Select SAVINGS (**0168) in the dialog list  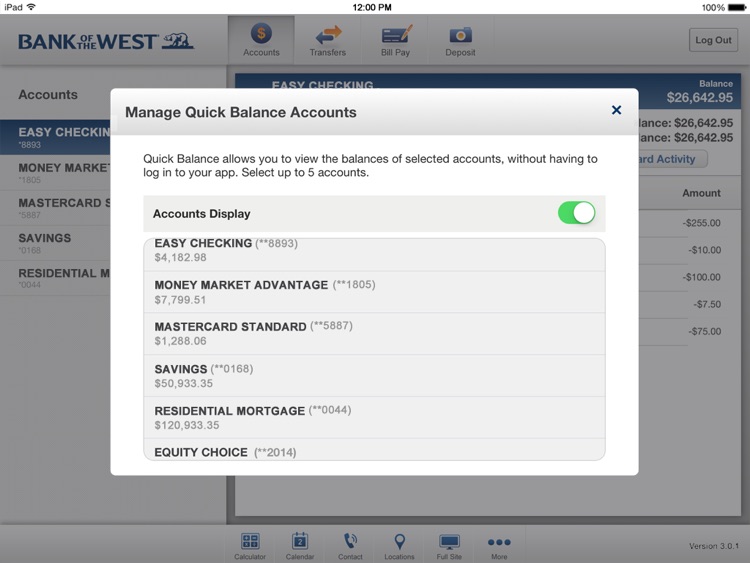pos(375,376)
